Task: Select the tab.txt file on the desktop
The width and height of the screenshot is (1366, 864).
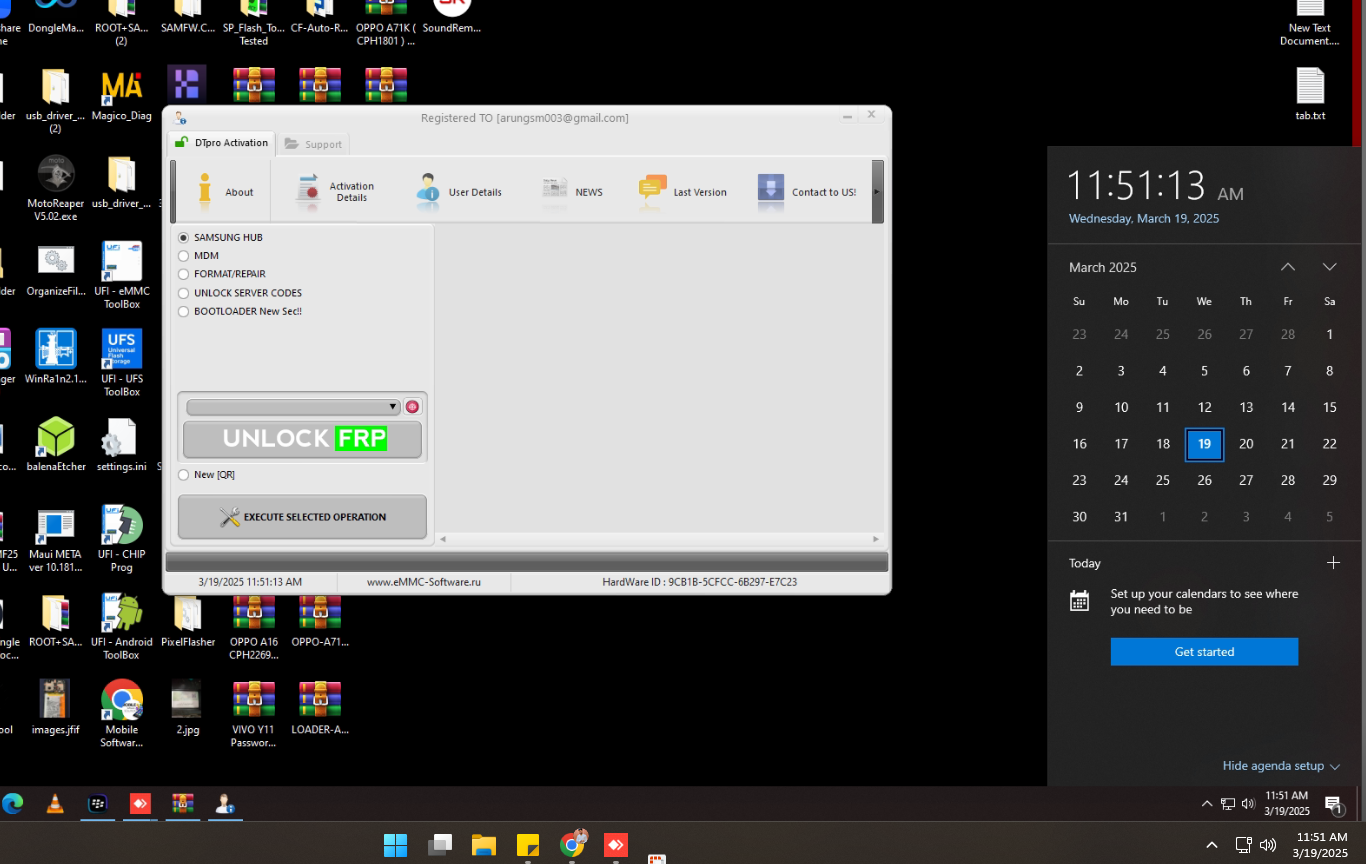Action: click(x=1310, y=94)
